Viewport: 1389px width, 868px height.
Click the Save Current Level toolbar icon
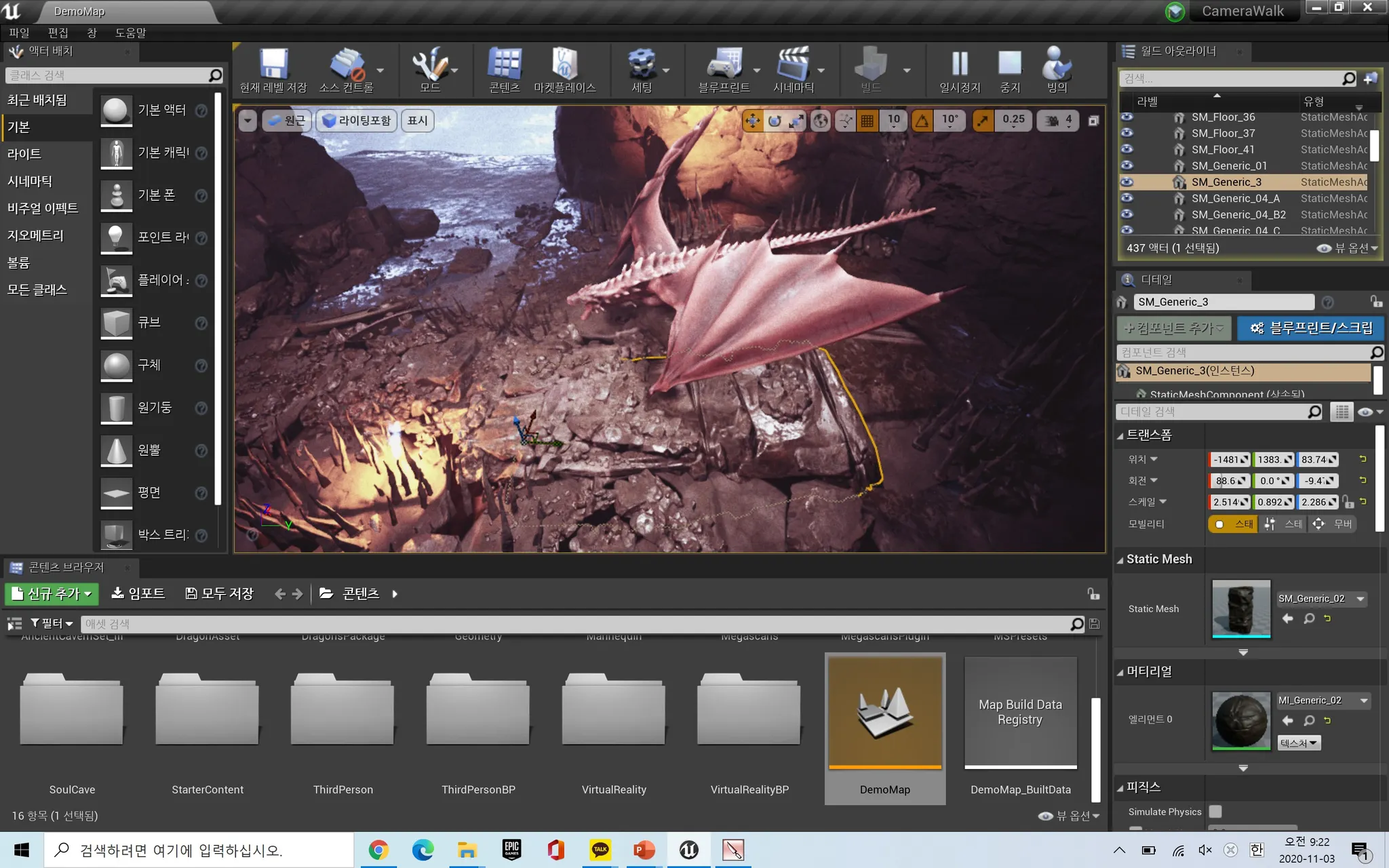pyautogui.click(x=273, y=64)
